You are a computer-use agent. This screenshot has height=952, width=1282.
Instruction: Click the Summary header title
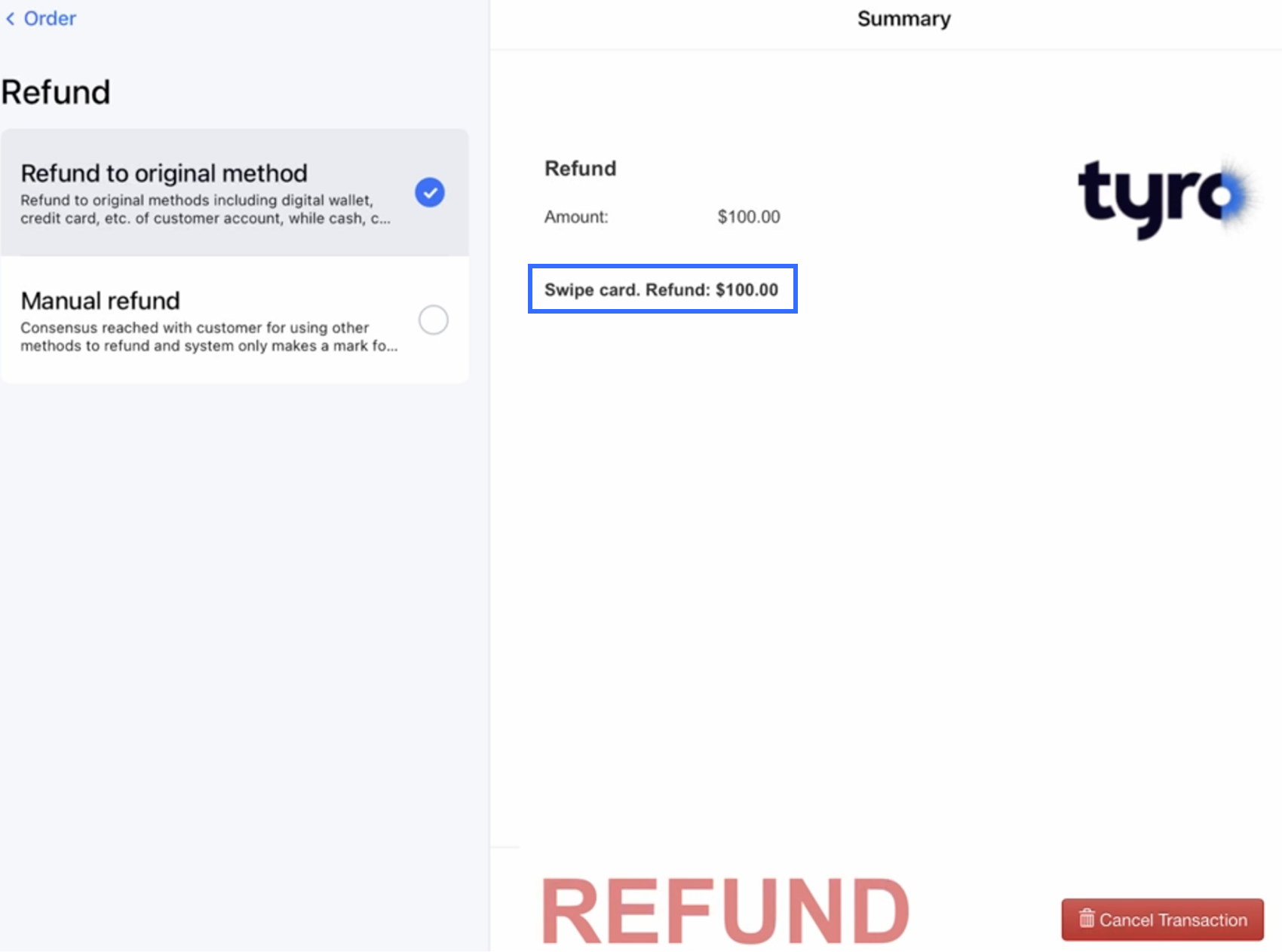coord(903,19)
